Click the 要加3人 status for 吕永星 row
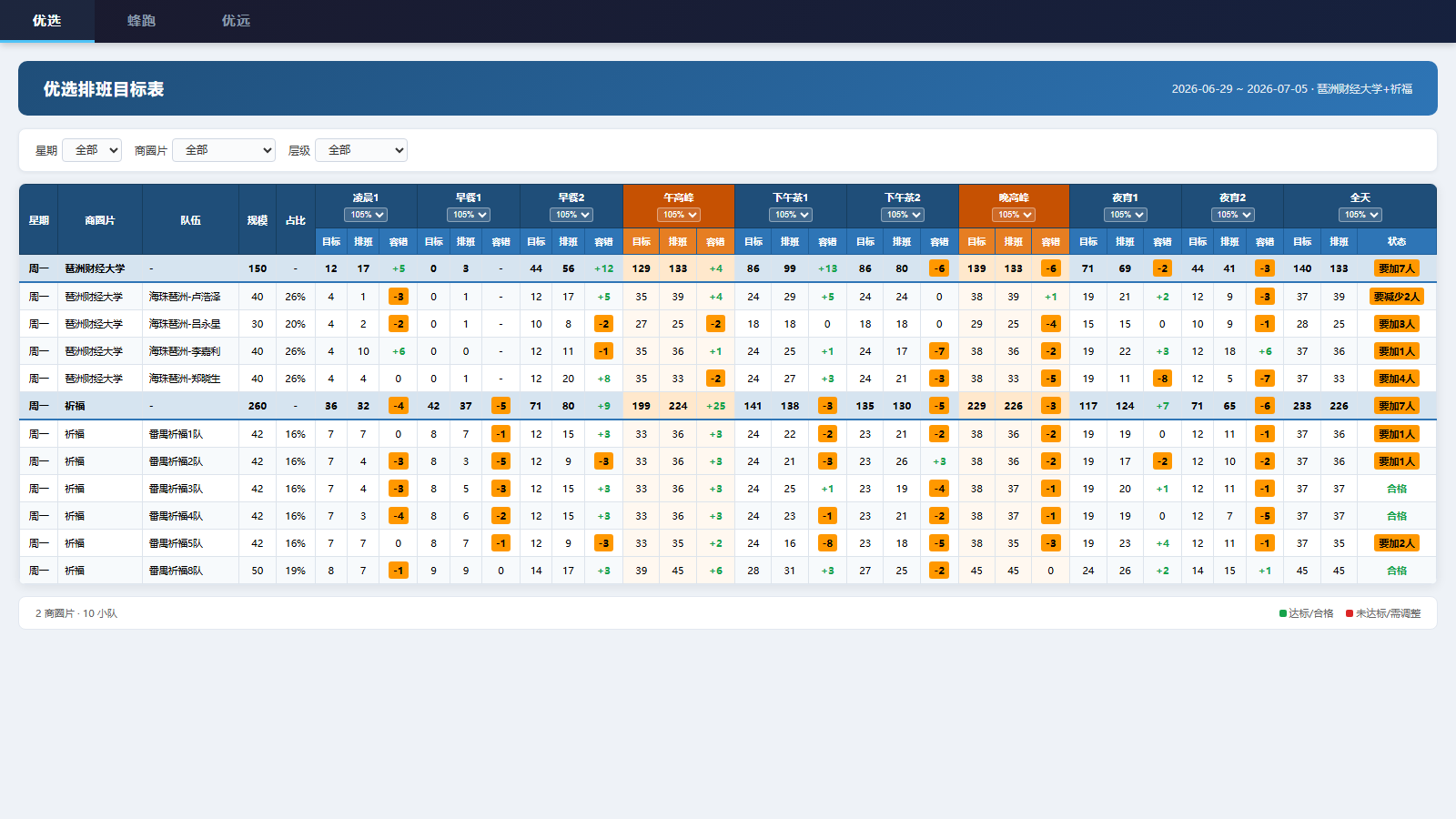 coord(1397,324)
